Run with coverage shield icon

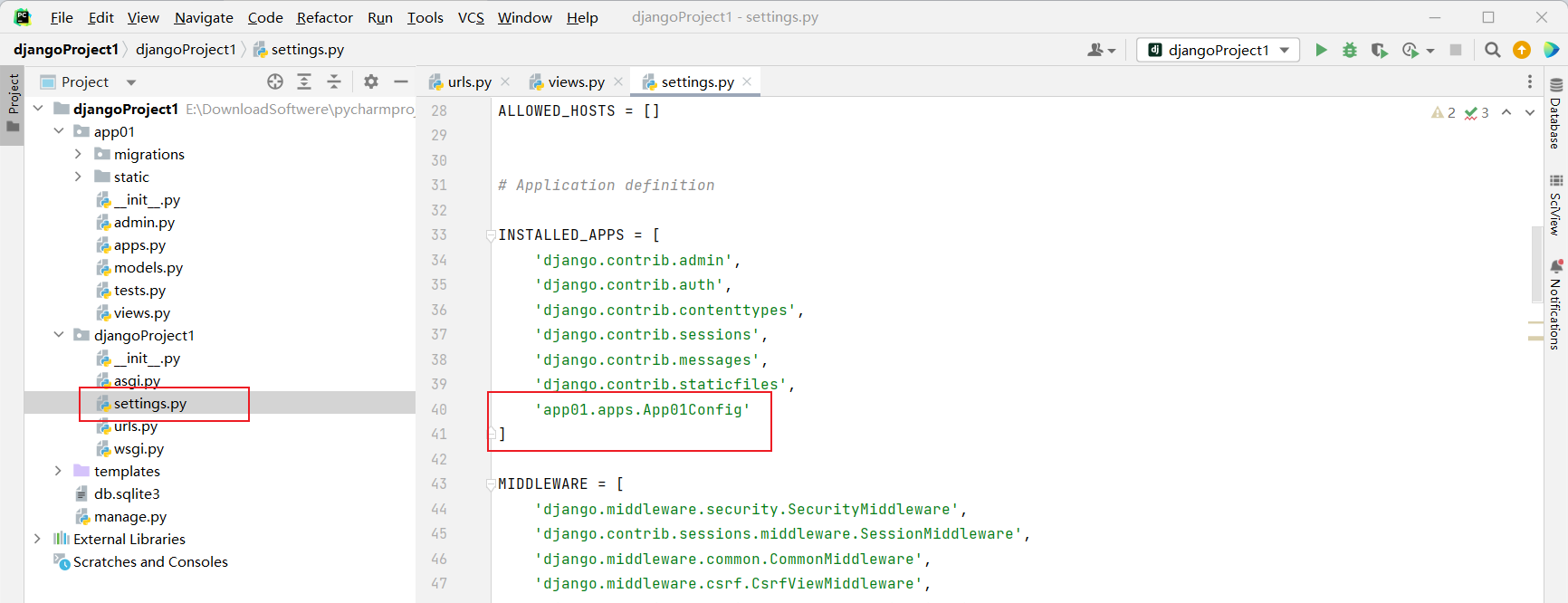click(1379, 50)
